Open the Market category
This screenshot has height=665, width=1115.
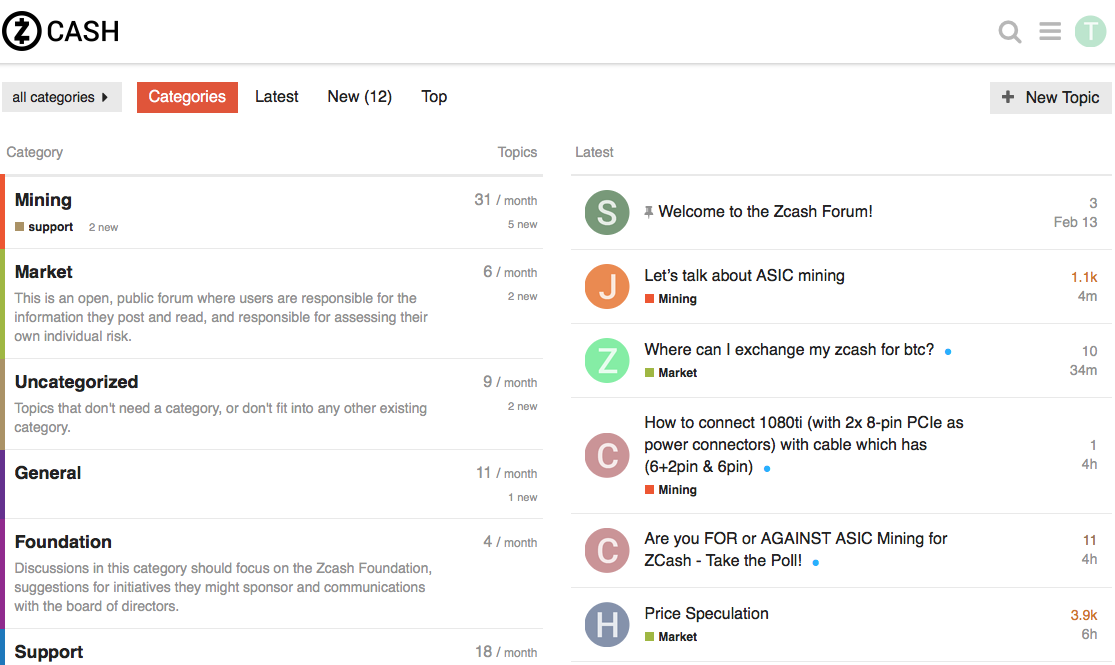point(43,272)
